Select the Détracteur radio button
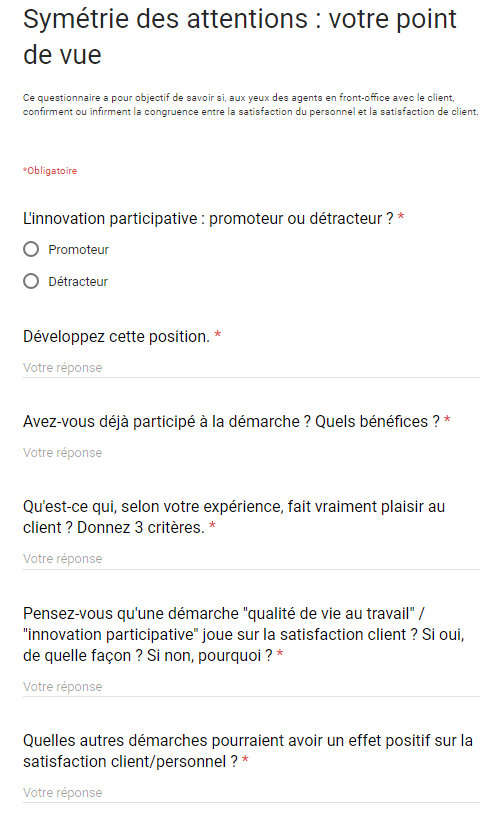Image resolution: width=502 pixels, height=816 pixels. (31, 281)
